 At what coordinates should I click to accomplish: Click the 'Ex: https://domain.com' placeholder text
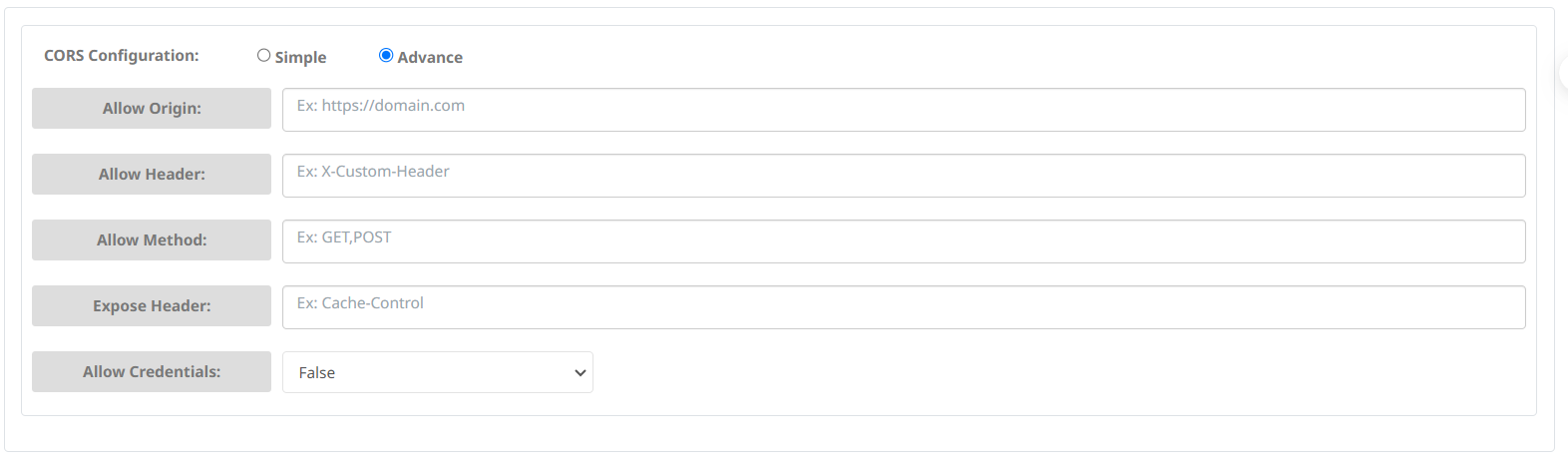click(381, 106)
